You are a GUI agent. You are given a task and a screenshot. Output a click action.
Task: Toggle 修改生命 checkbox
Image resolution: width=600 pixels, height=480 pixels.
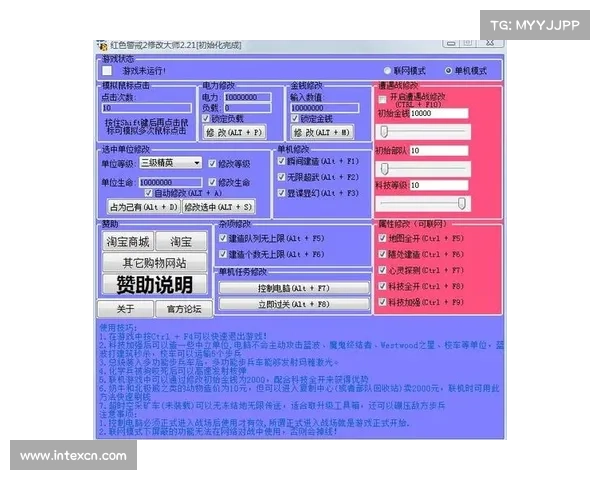[x=212, y=182]
